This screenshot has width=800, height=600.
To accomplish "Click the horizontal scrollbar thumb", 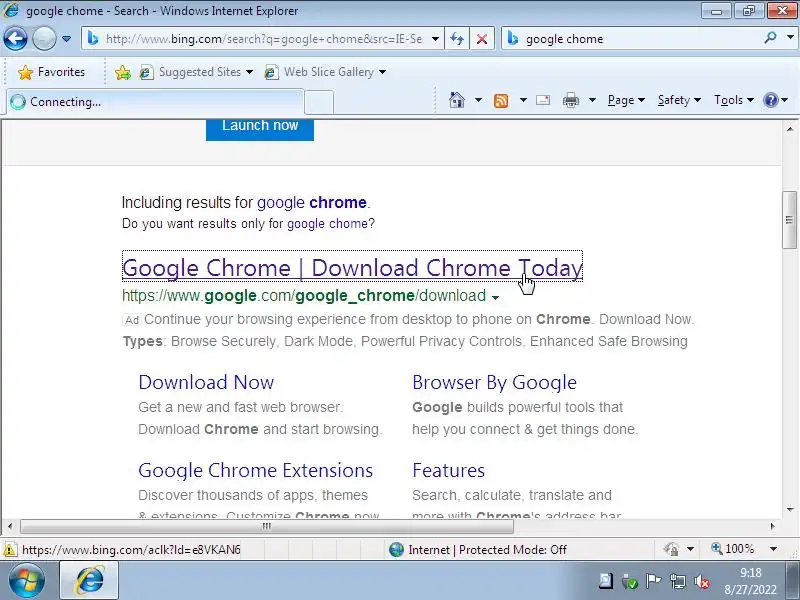I will click(x=266, y=526).
